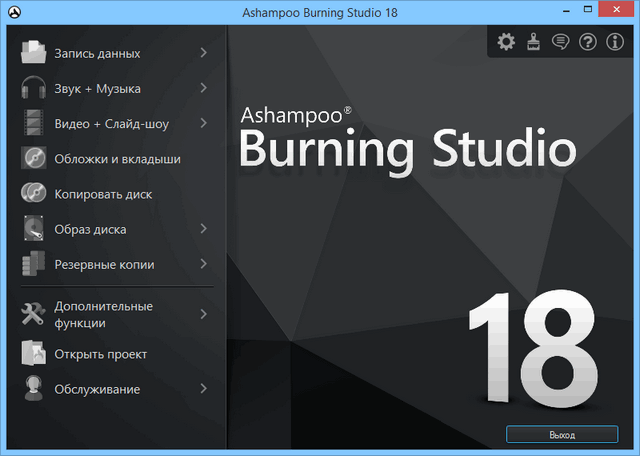Expand the arrow next to Резервные копии

point(203,264)
